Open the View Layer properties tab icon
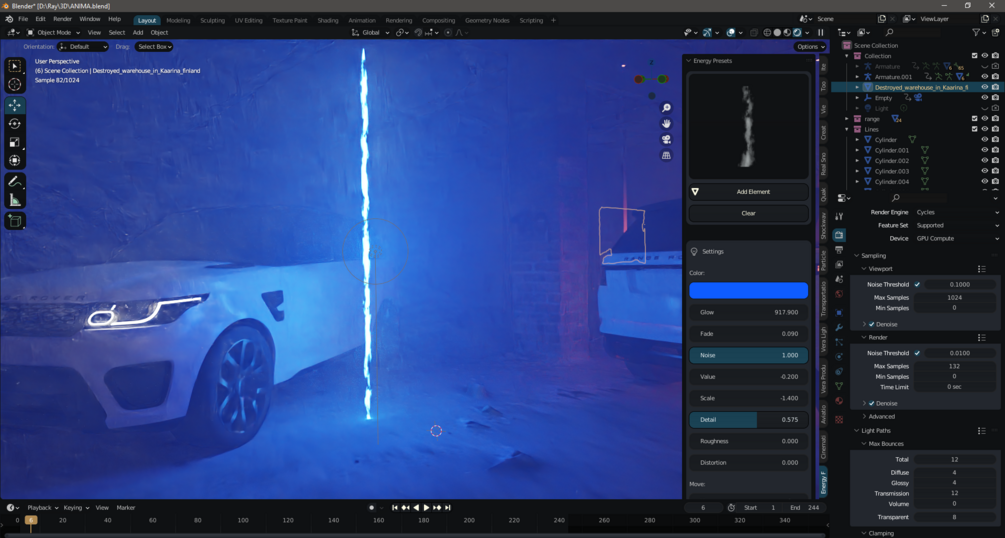Screen dimensions: 1005x538 [839, 264]
